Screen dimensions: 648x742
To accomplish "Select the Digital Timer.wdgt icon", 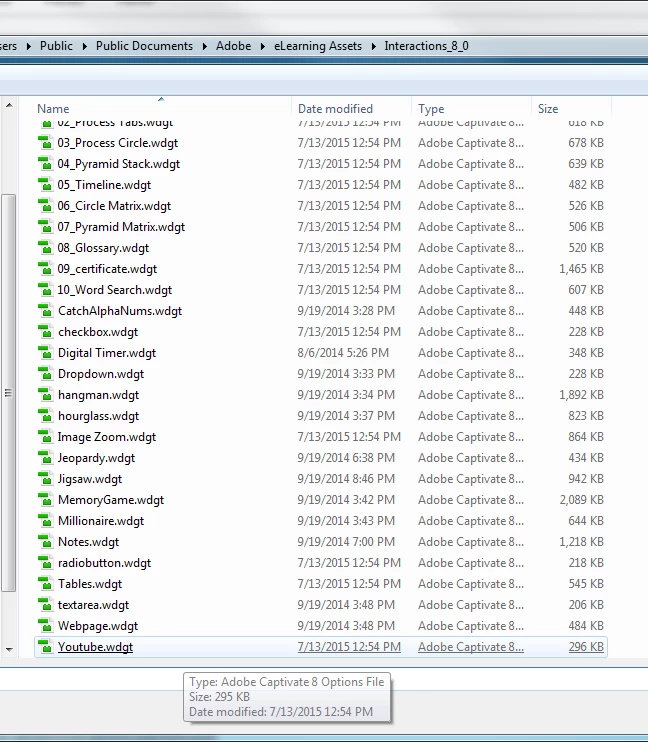I will tap(45, 353).
